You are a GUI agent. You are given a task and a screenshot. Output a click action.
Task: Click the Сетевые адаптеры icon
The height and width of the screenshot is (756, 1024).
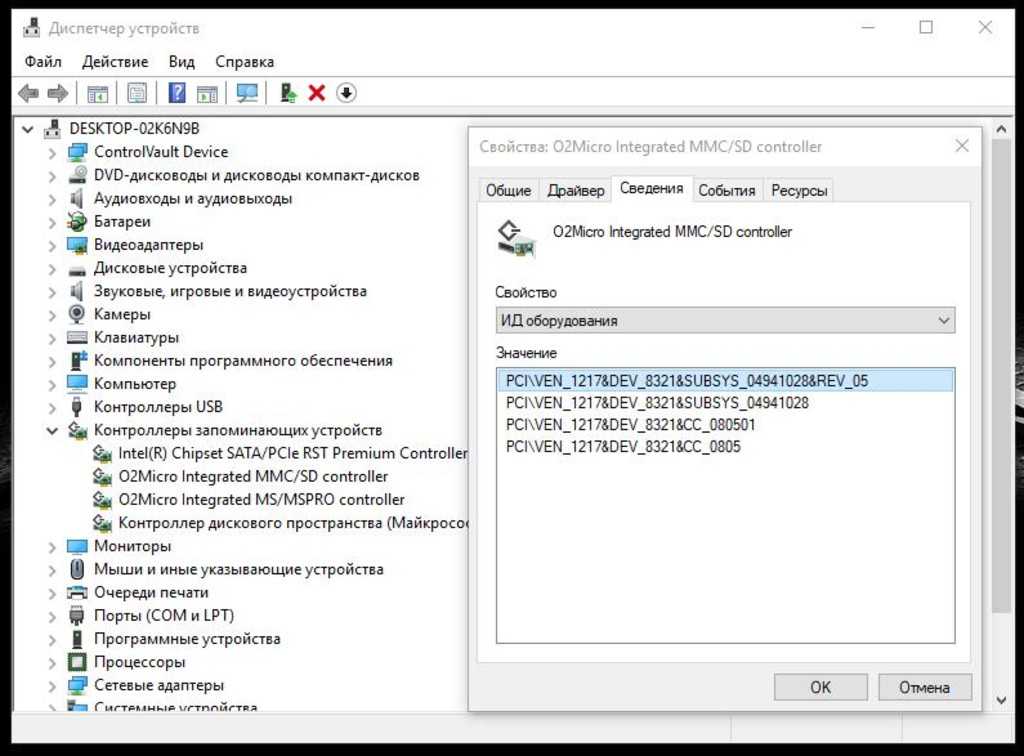coord(77,685)
